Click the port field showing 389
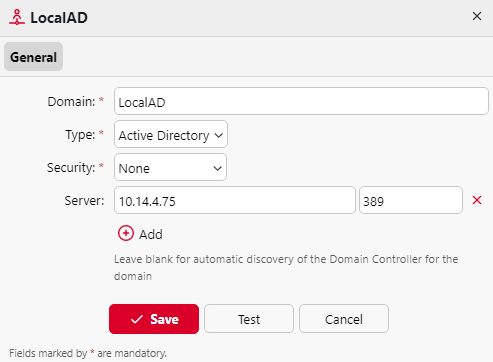493x362 pixels. tap(411, 200)
